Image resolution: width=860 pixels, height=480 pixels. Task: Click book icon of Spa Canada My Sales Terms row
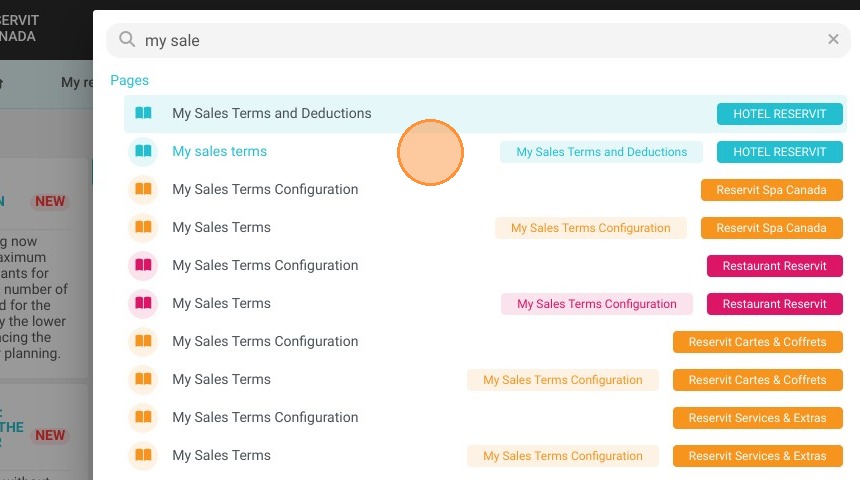coord(143,227)
